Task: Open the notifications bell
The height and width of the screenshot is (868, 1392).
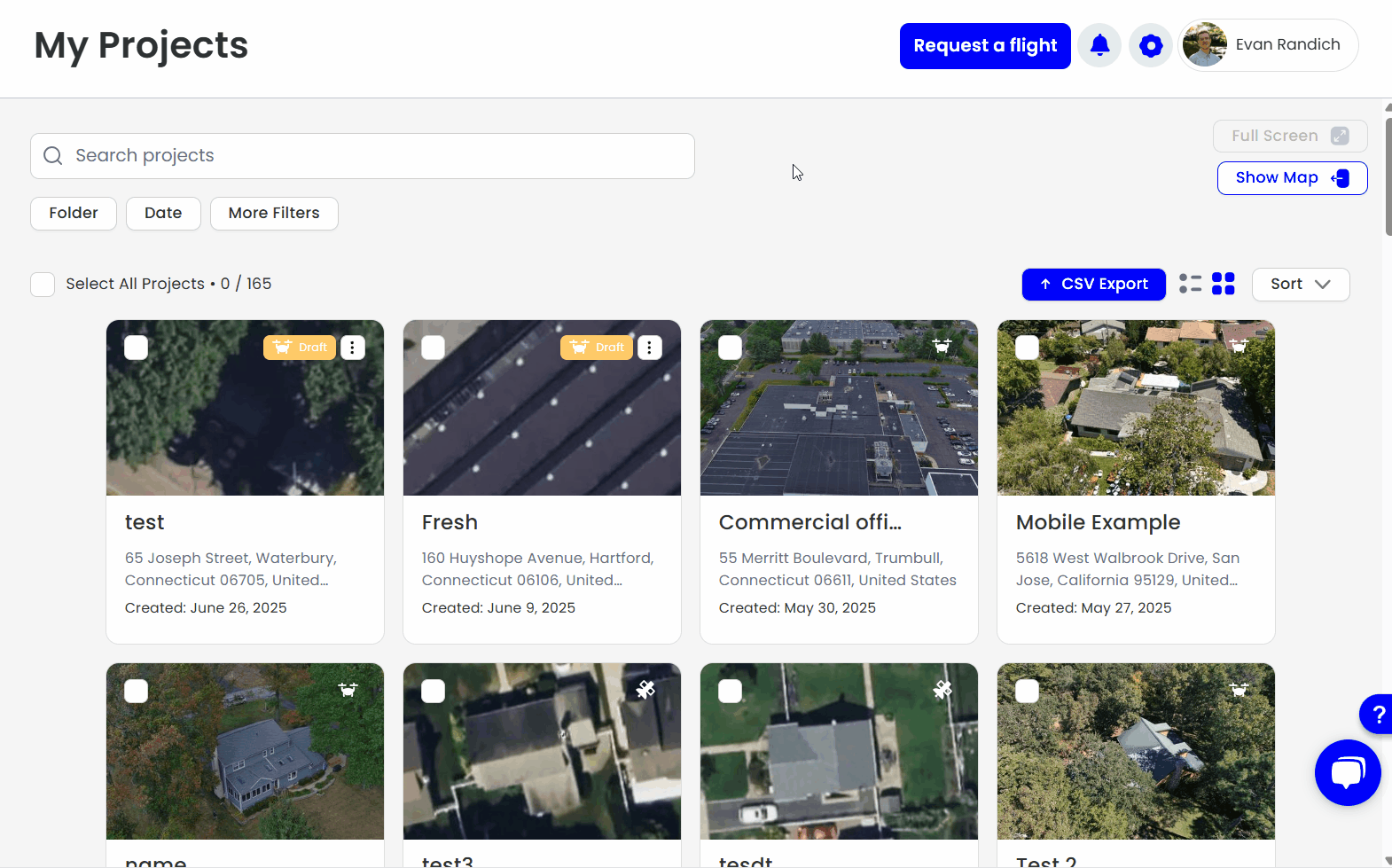Action: click(1099, 45)
